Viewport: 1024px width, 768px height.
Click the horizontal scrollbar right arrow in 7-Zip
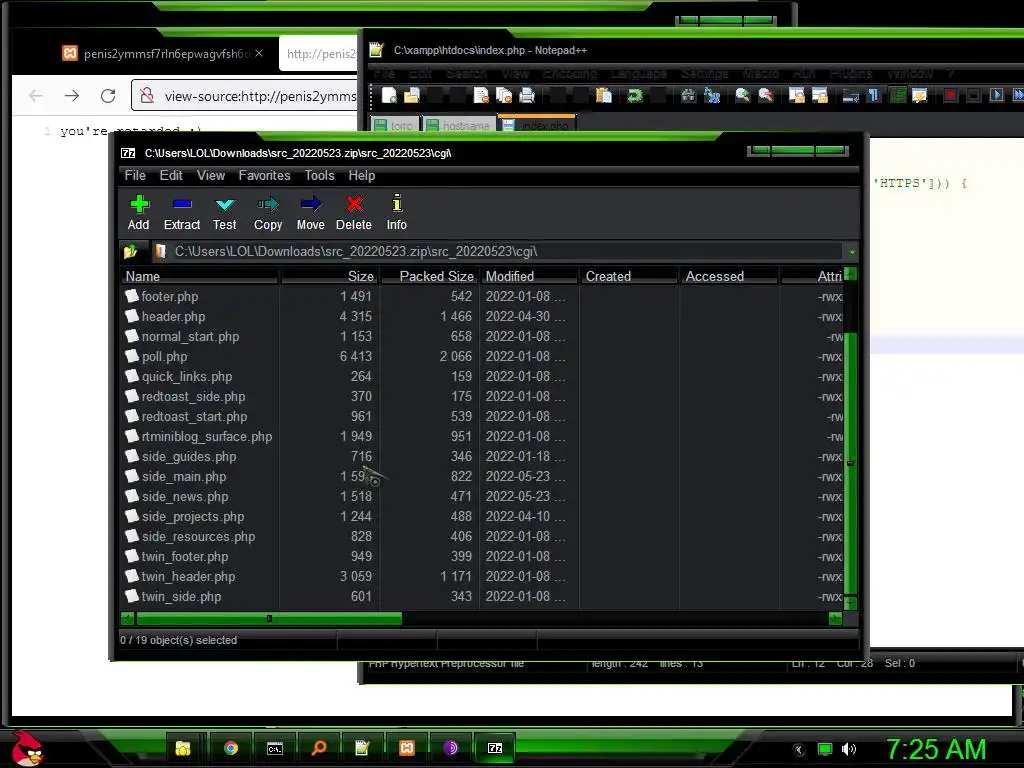tap(835, 618)
